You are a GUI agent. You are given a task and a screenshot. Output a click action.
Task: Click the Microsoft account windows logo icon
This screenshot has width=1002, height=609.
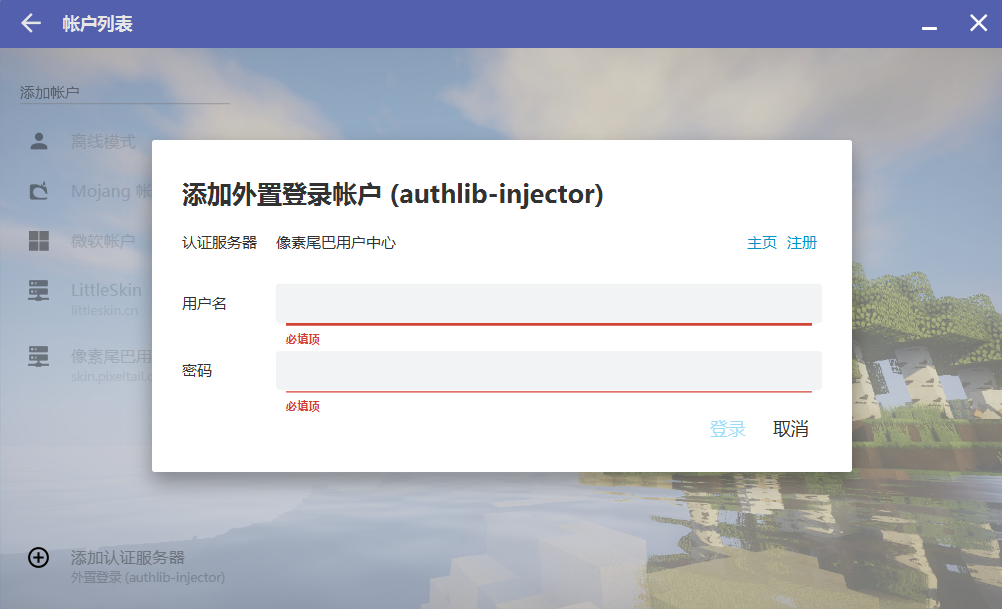(x=39, y=241)
